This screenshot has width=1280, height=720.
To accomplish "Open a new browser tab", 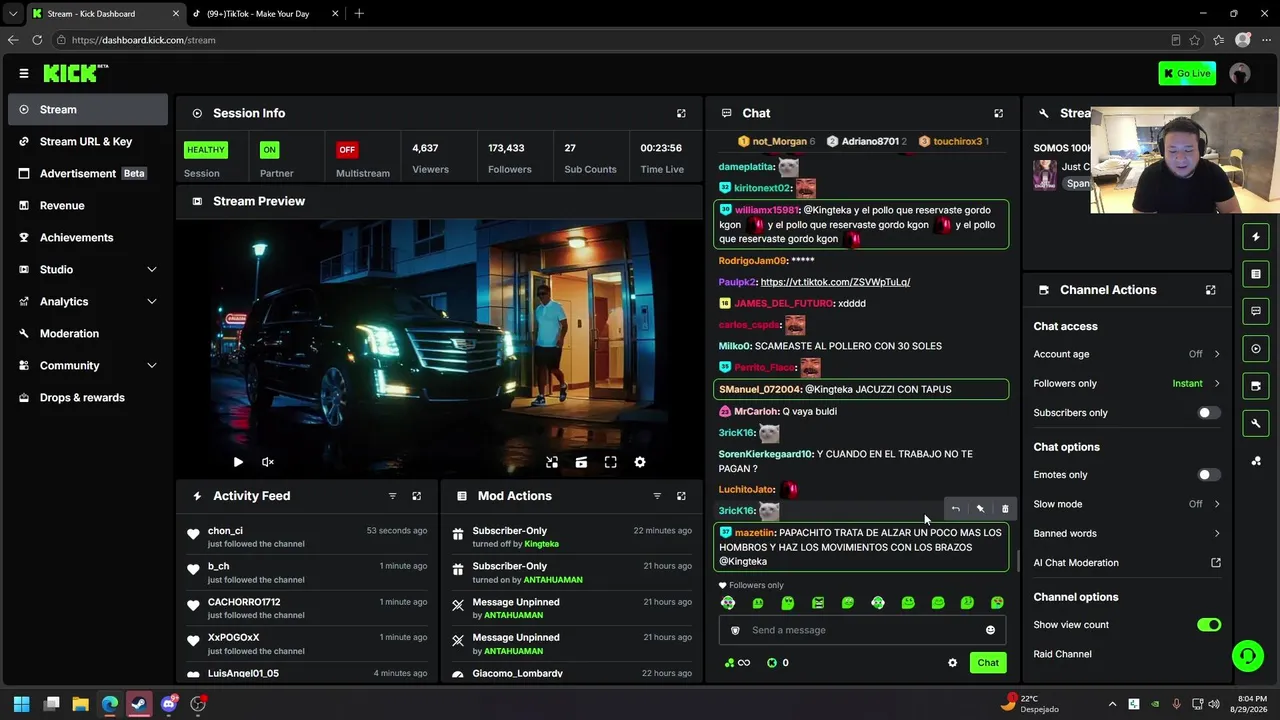I will [x=359, y=14].
